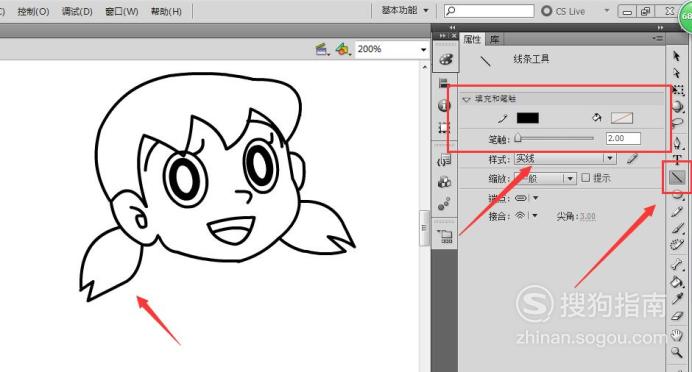Open the Components panel icon
The width and height of the screenshot is (692, 372).
pyautogui.click(x=444, y=182)
